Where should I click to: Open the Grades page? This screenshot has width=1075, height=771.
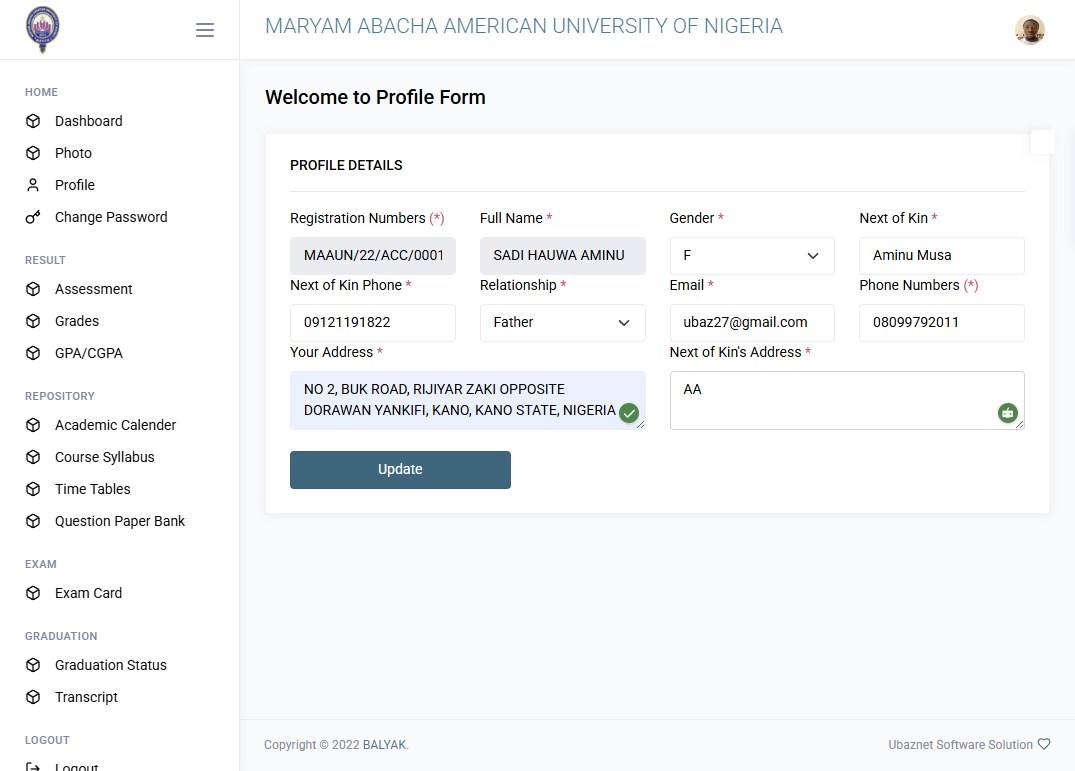(x=77, y=321)
